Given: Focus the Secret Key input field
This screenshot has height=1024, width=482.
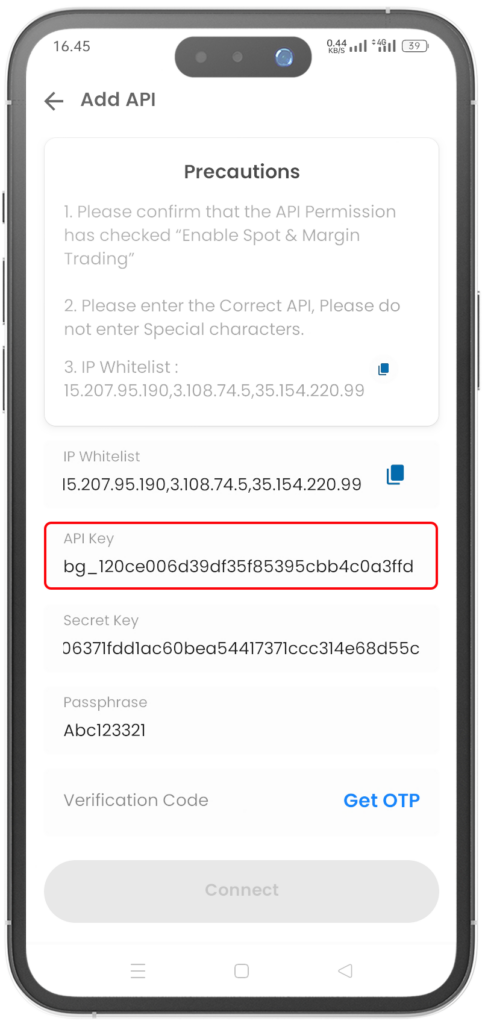Looking at the screenshot, I should pos(241,637).
